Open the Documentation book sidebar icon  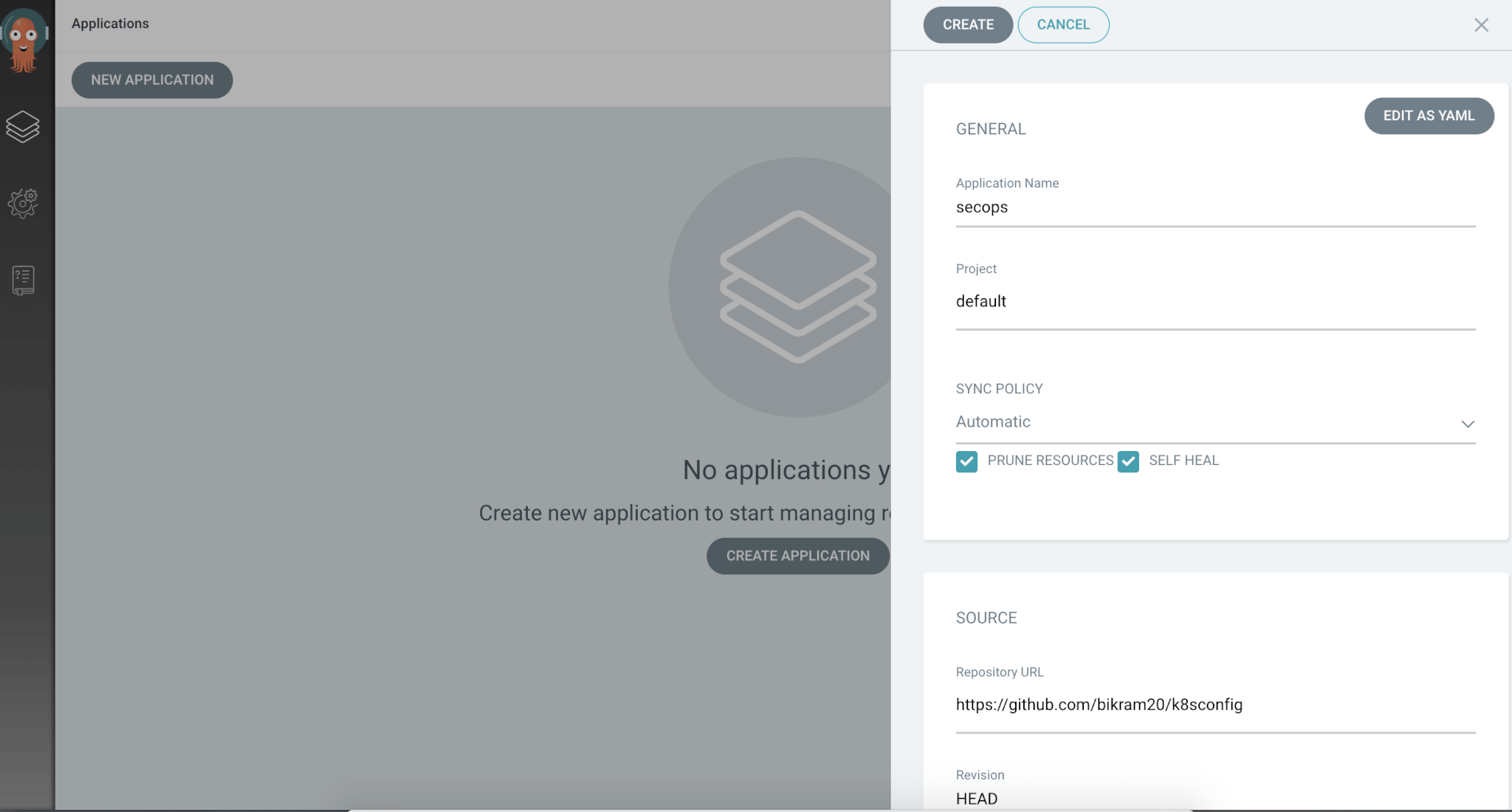pyautogui.click(x=24, y=281)
